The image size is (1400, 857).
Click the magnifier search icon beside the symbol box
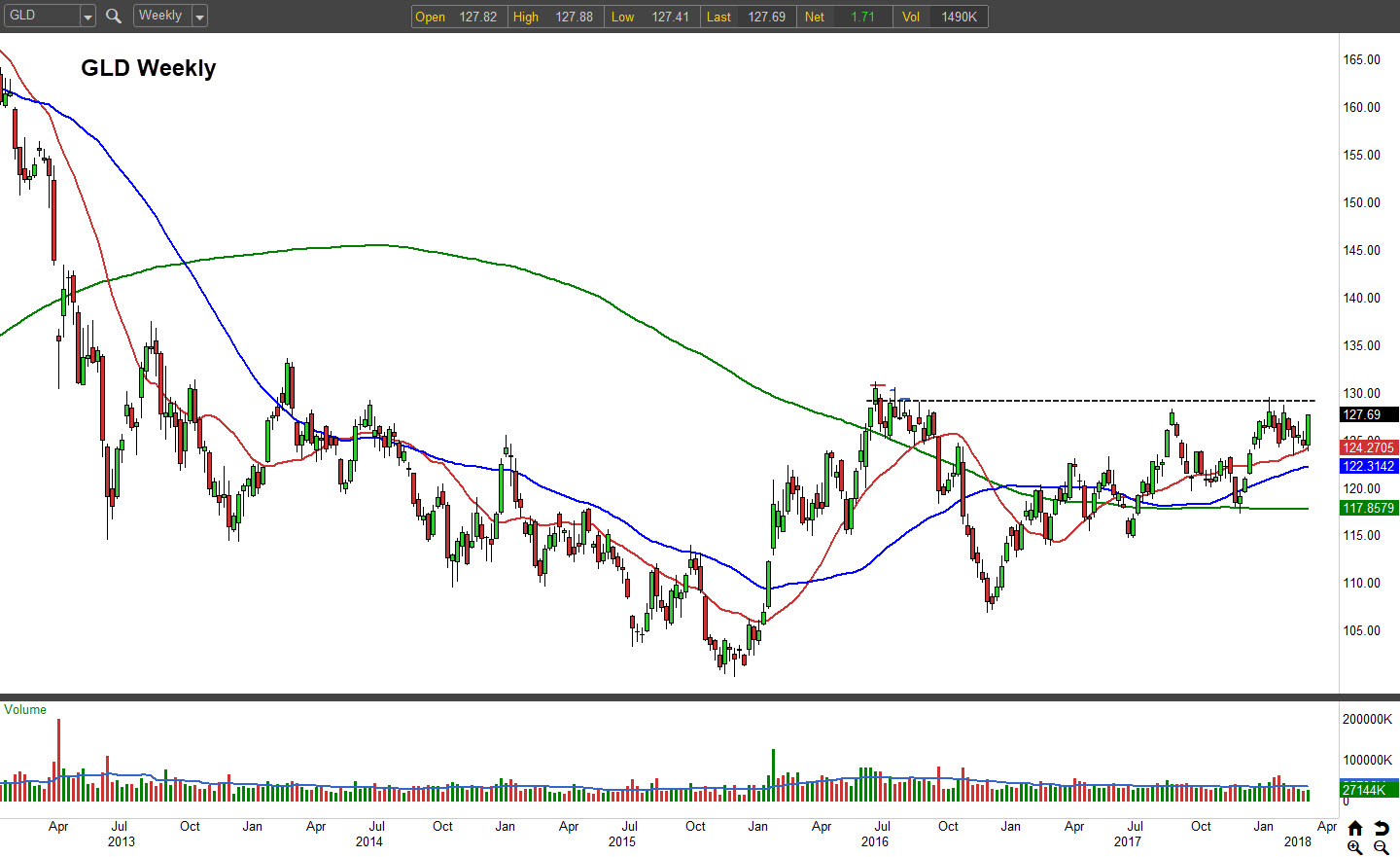coord(113,16)
